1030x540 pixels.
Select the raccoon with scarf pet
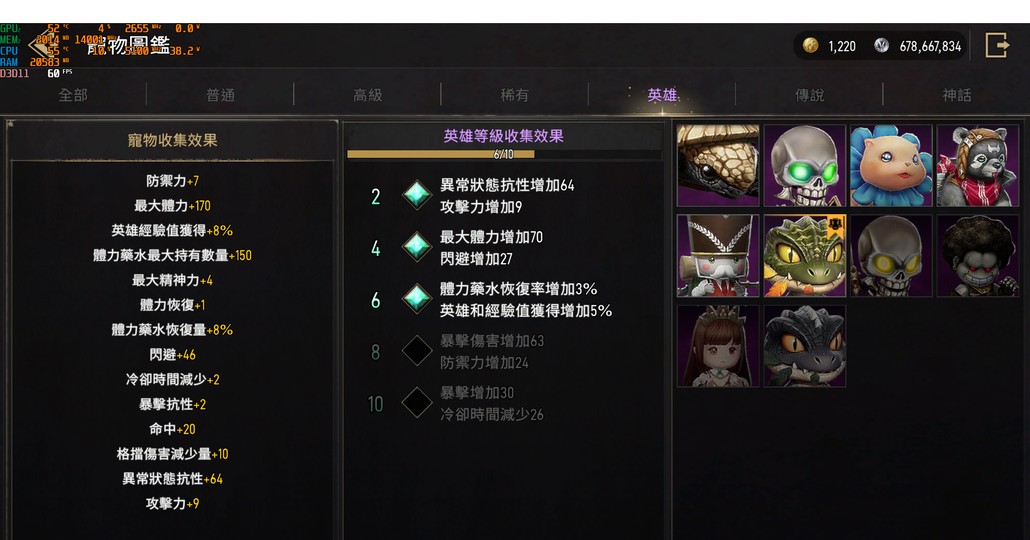pos(978,166)
